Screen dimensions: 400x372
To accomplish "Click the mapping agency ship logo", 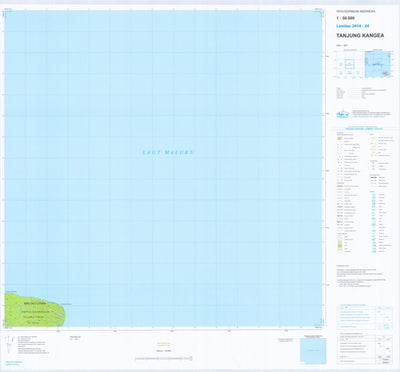I will click(342, 114).
